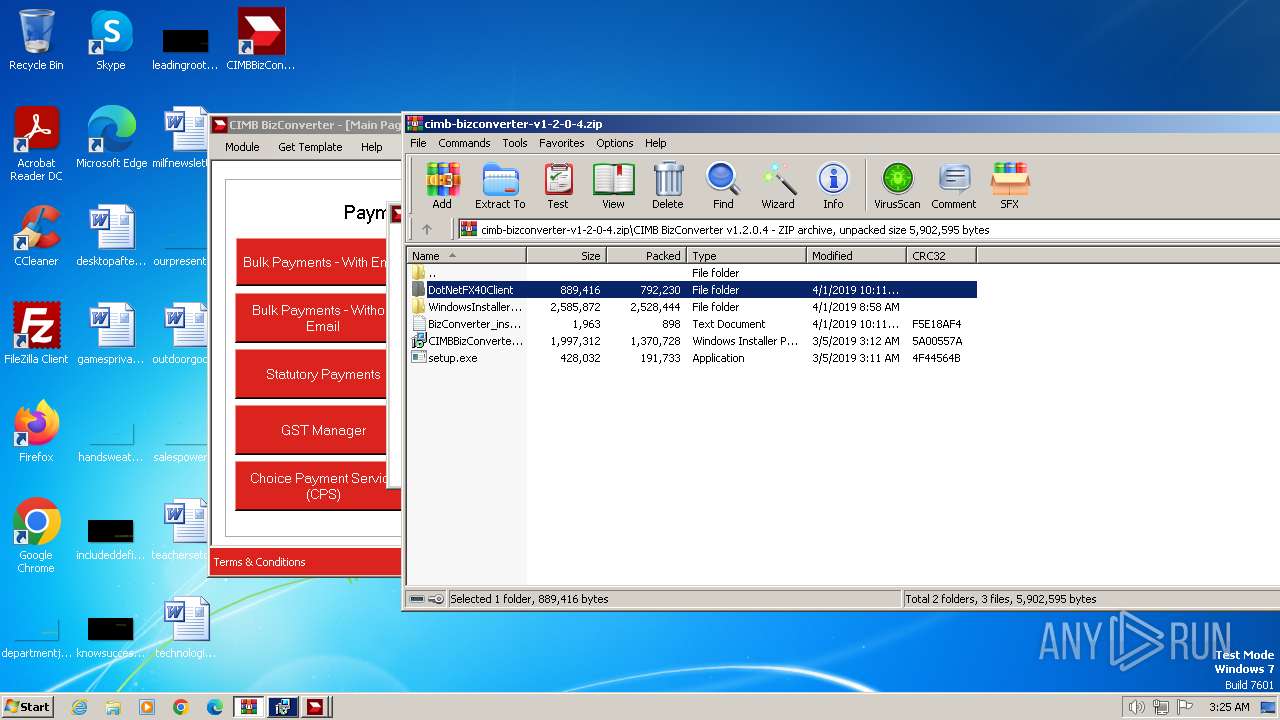Open WinRAR Help menu
Screen dimensions: 1280x720
[656, 143]
